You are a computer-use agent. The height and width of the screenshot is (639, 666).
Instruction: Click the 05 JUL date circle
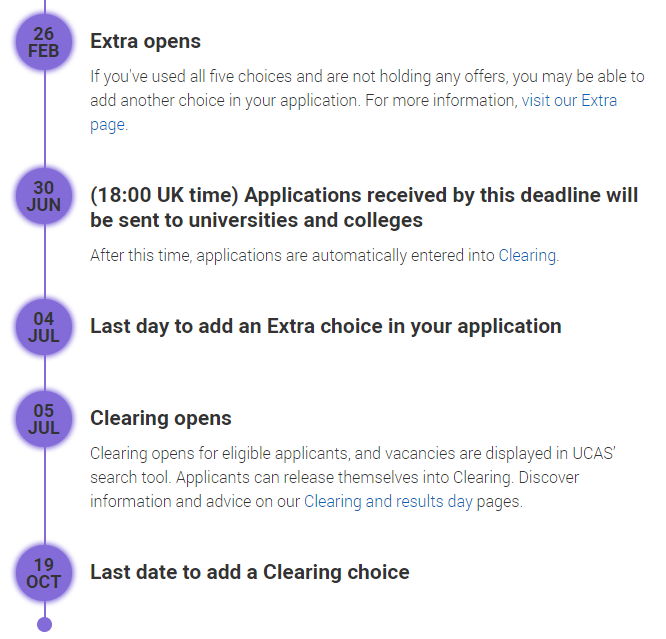(x=44, y=419)
